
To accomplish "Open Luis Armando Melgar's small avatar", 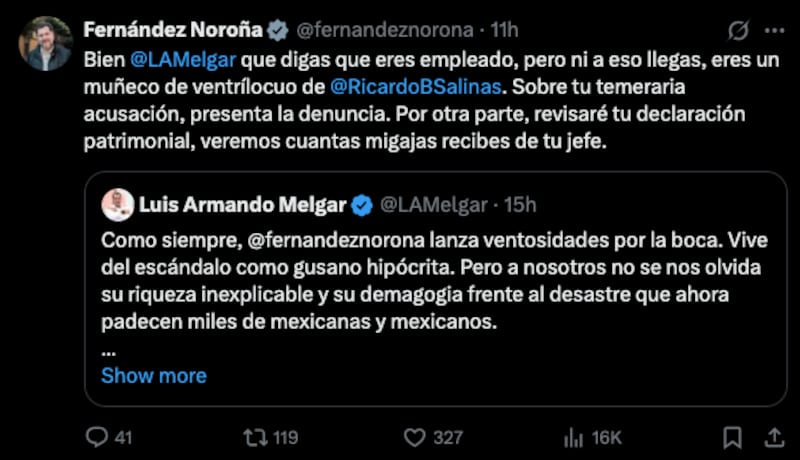I will pyautogui.click(x=118, y=205).
